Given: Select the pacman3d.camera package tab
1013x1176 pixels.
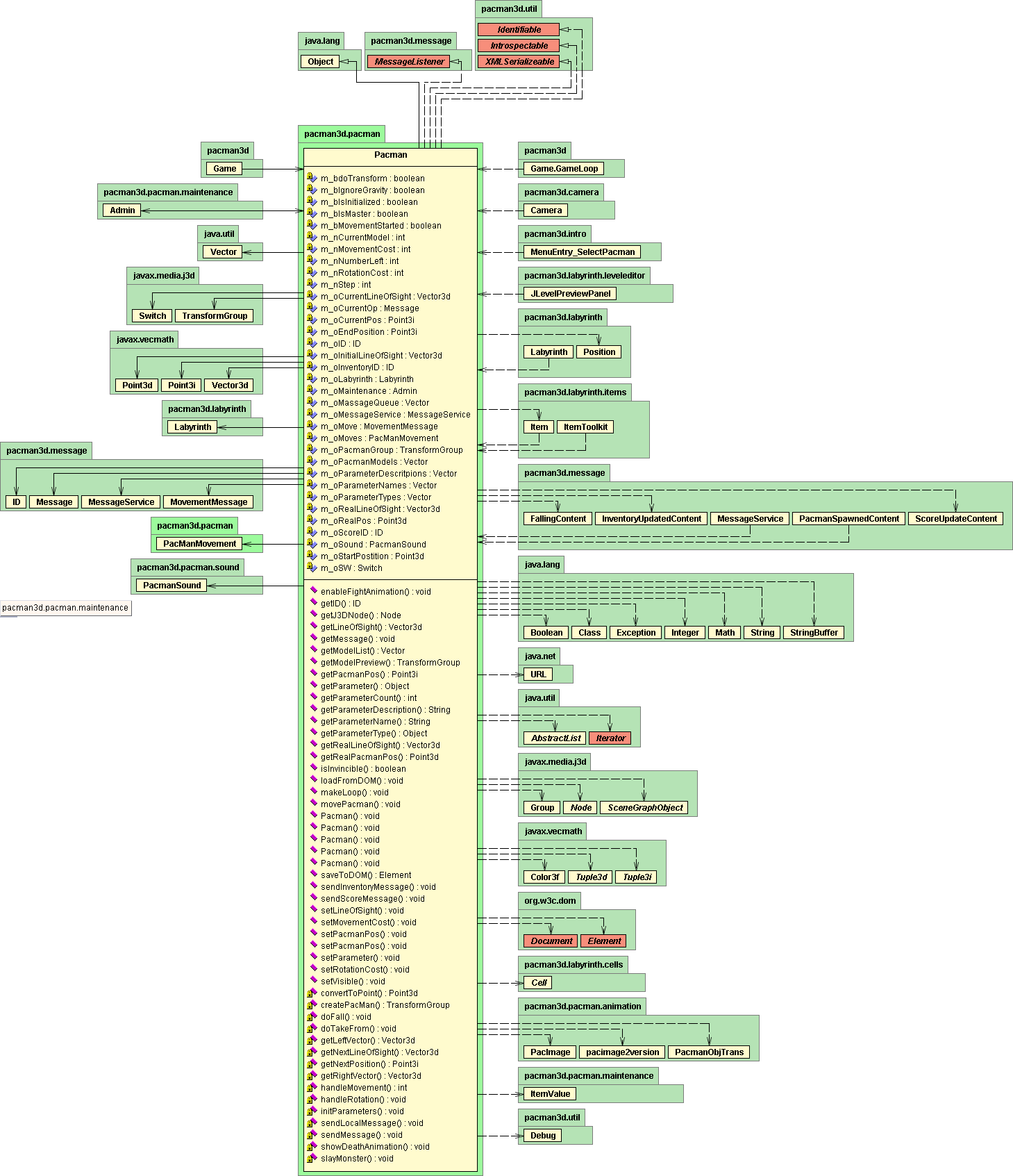Looking at the screenshot, I should pyautogui.click(x=560, y=192).
